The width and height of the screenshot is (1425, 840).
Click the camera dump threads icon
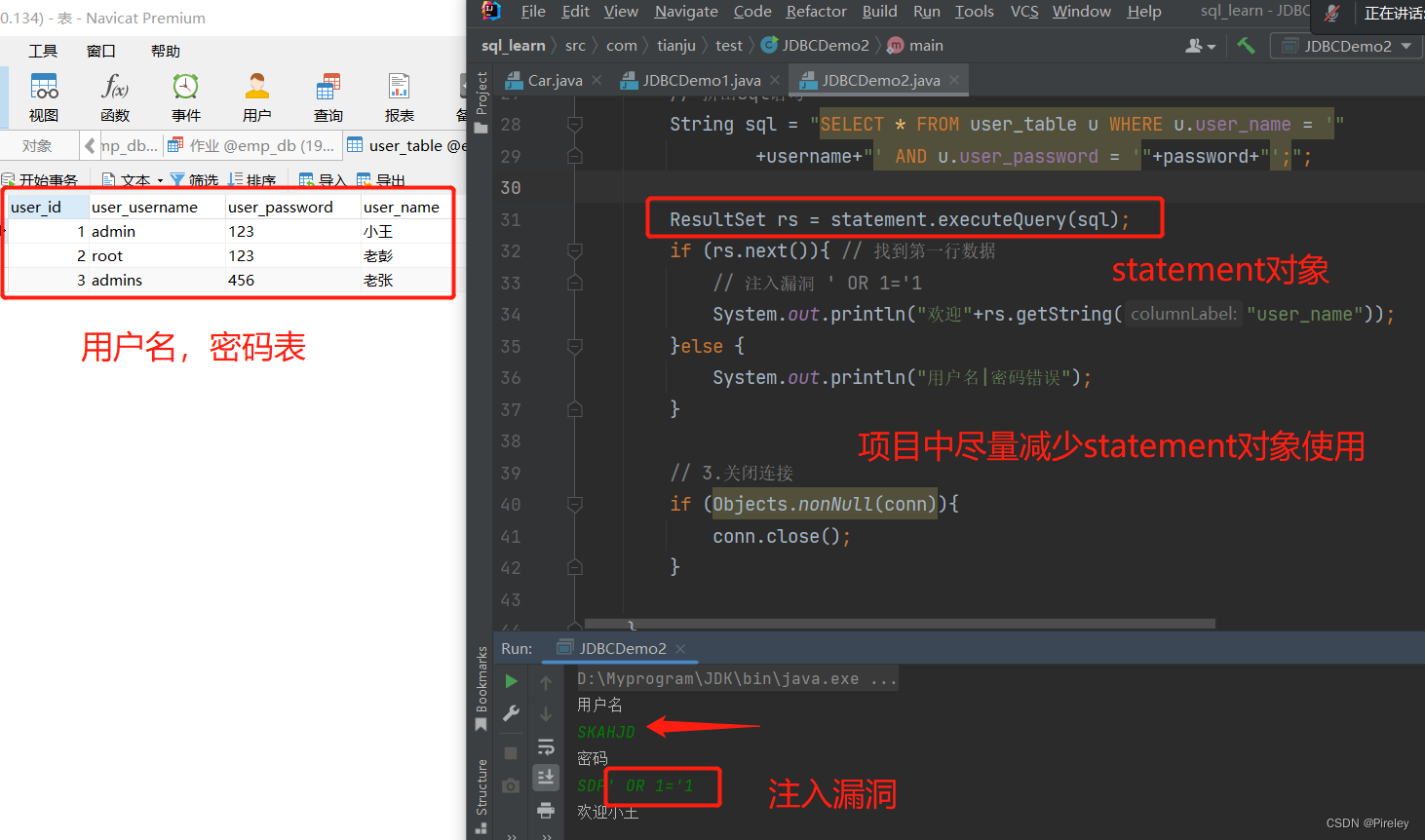click(511, 784)
